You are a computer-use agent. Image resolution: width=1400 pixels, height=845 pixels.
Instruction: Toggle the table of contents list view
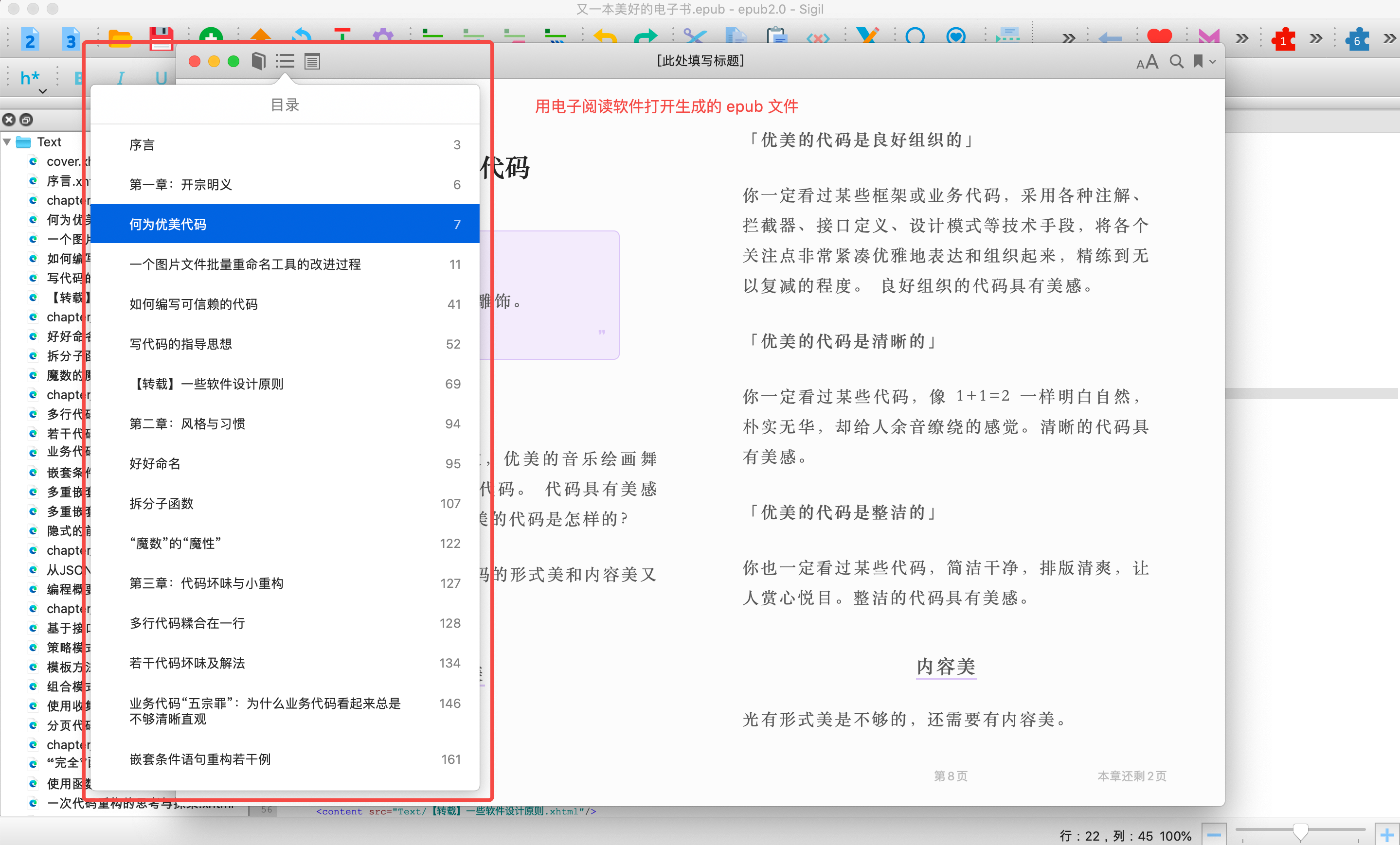point(285,61)
